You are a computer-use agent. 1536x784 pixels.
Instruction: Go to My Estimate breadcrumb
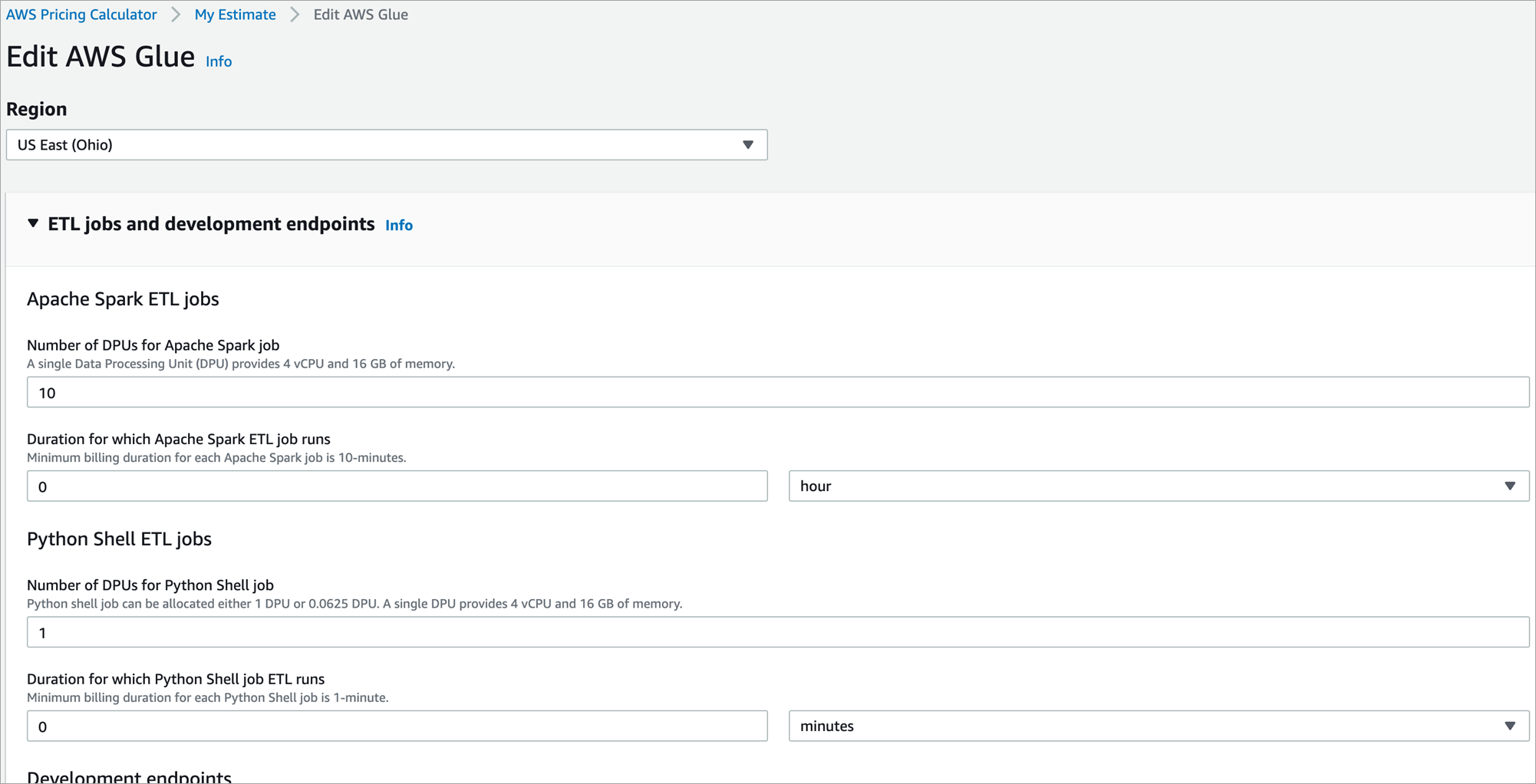coord(235,15)
